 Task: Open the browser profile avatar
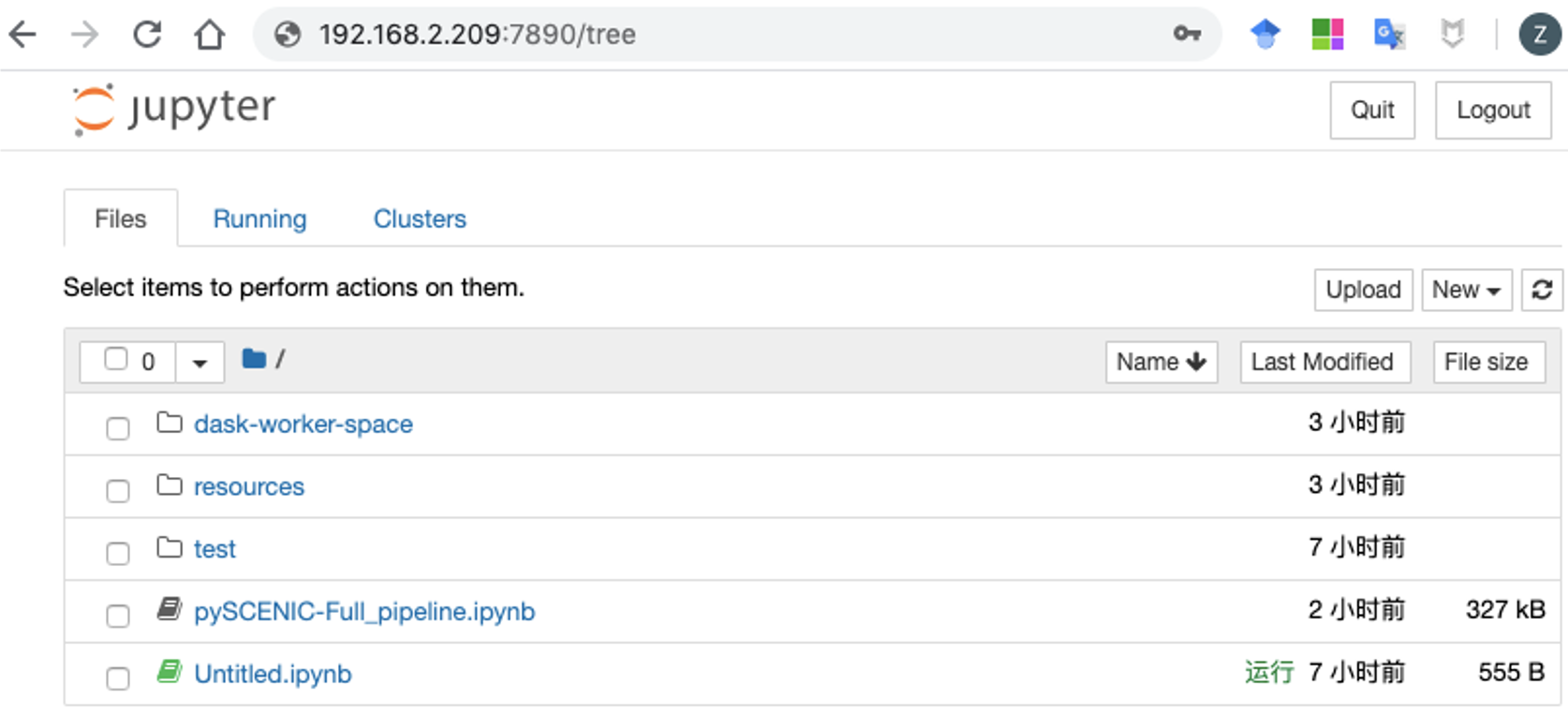click(1539, 35)
